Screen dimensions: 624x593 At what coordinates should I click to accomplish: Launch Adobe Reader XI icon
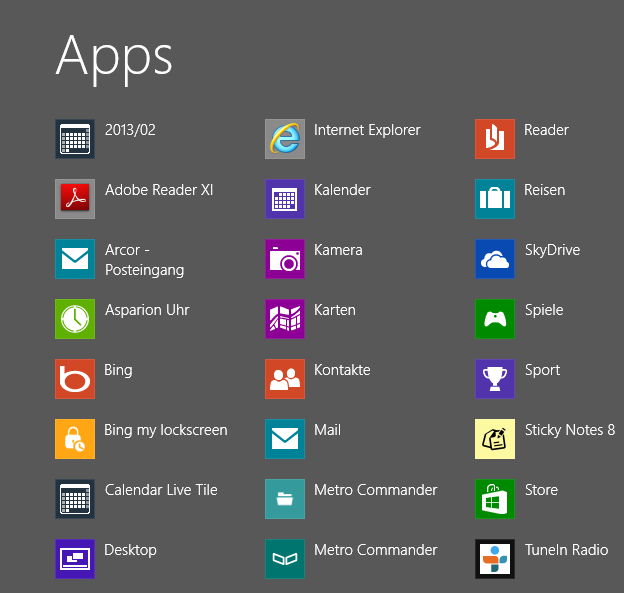(75, 199)
